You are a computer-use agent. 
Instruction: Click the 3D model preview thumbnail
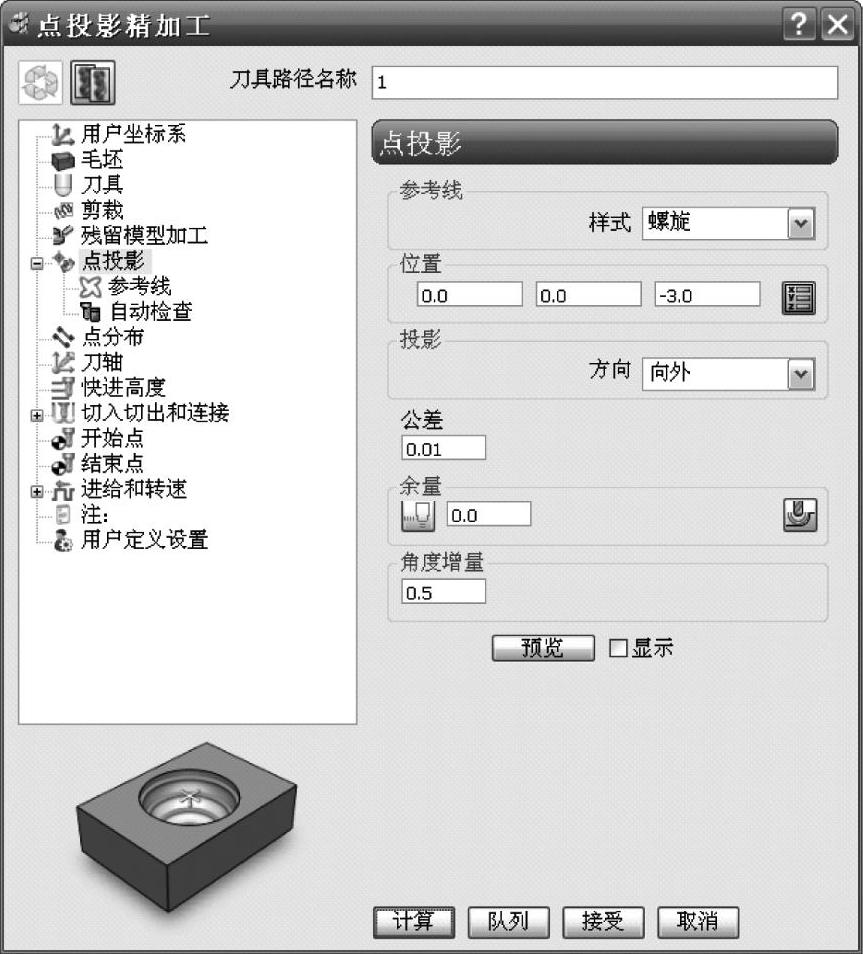(x=187, y=827)
